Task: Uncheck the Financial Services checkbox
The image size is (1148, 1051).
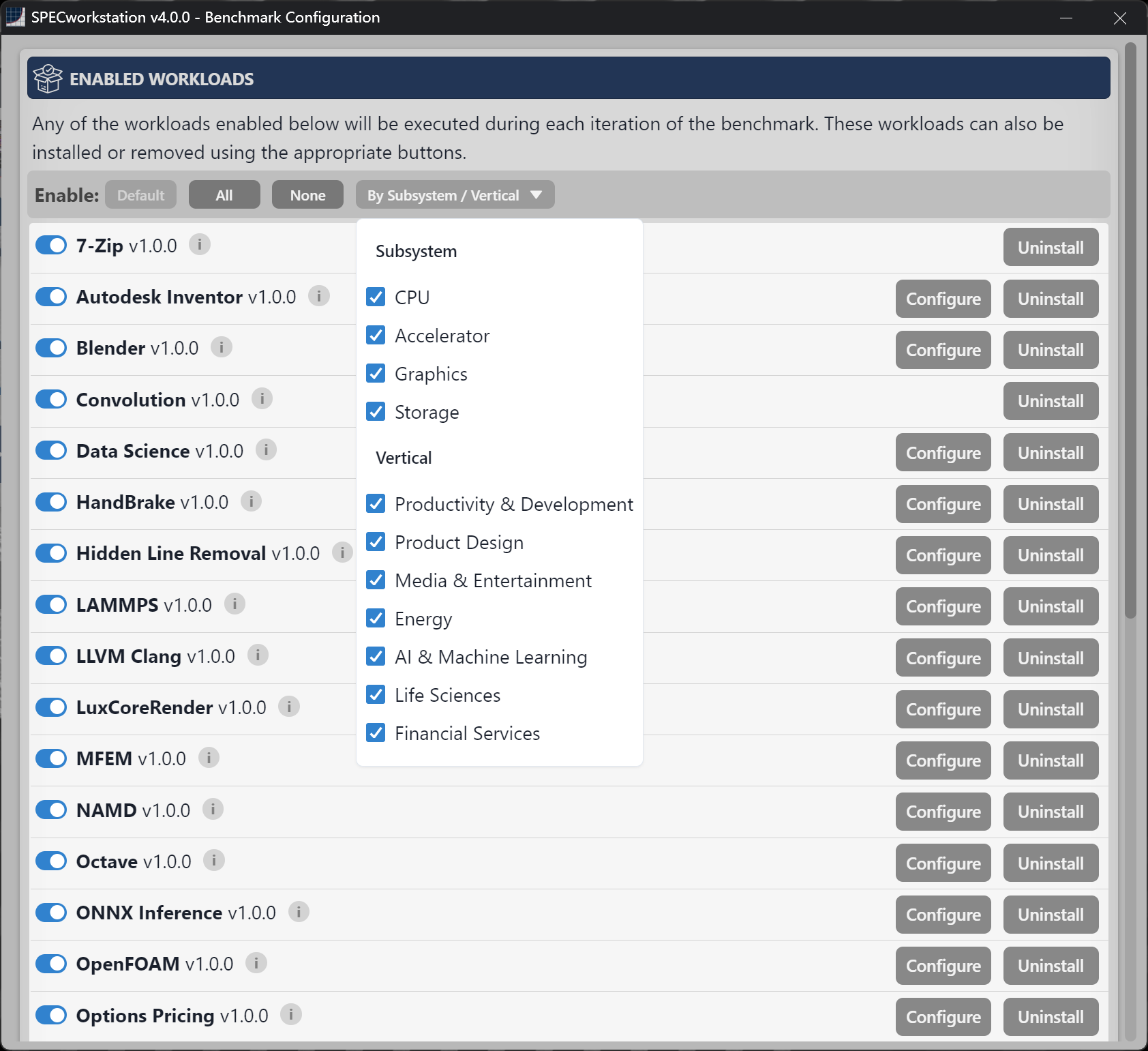Action: pyautogui.click(x=376, y=732)
